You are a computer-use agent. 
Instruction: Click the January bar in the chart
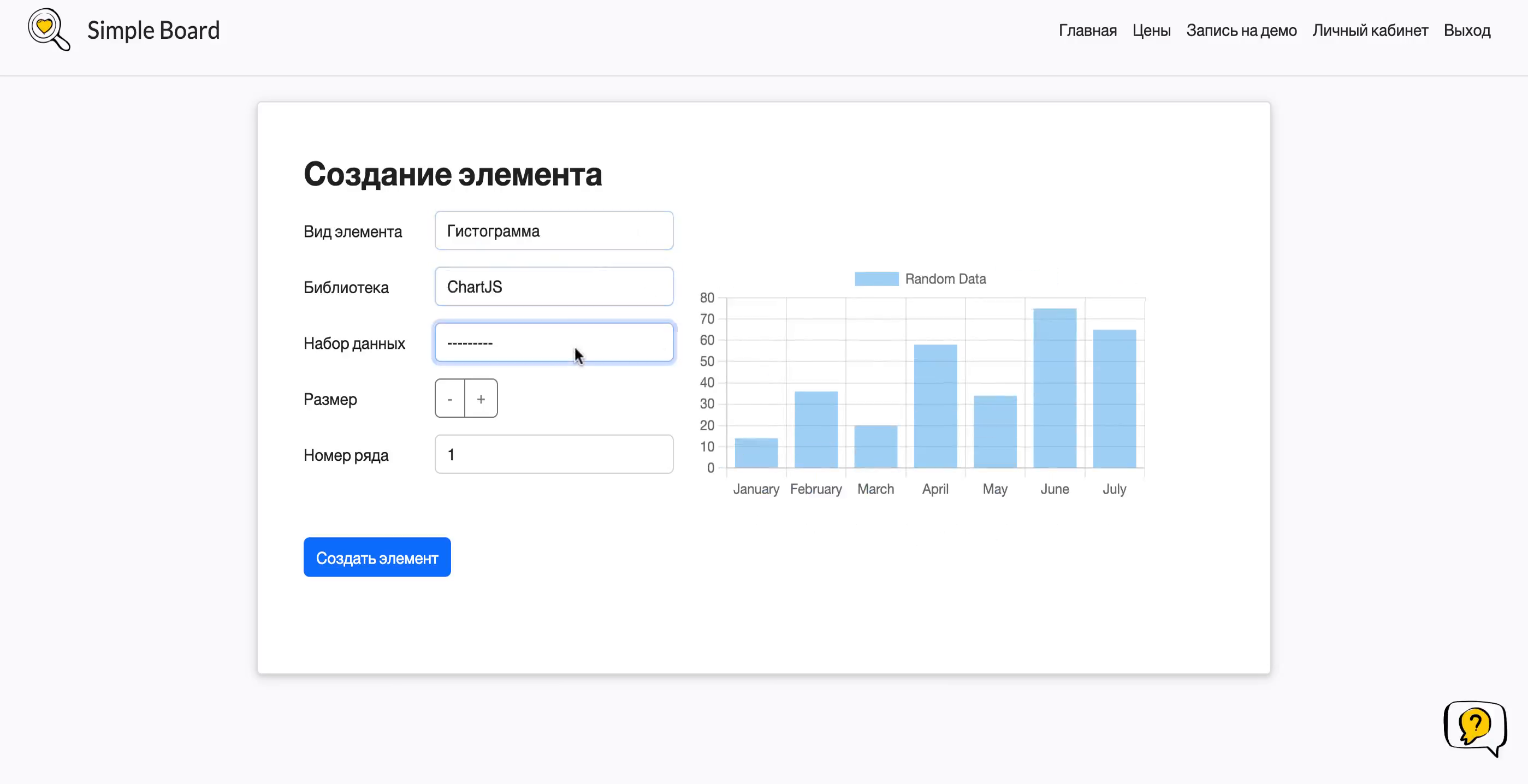[x=756, y=453]
